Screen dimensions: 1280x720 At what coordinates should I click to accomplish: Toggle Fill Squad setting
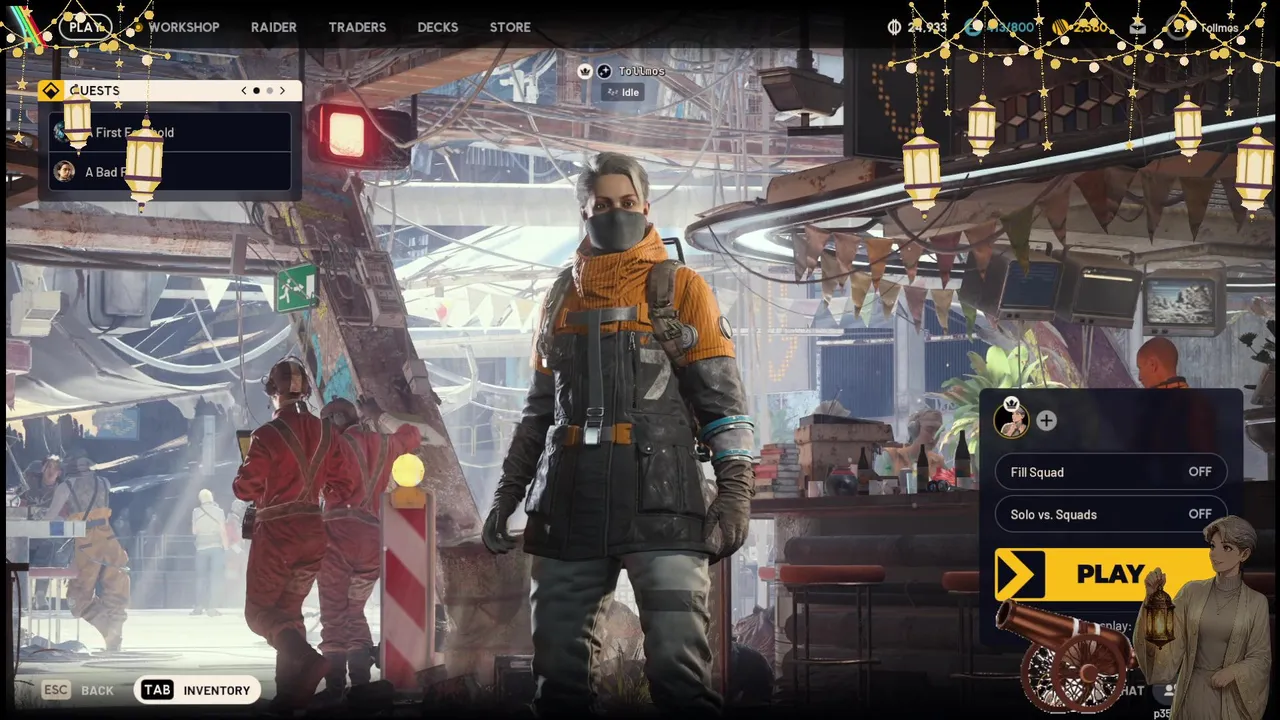[x=1111, y=472]
